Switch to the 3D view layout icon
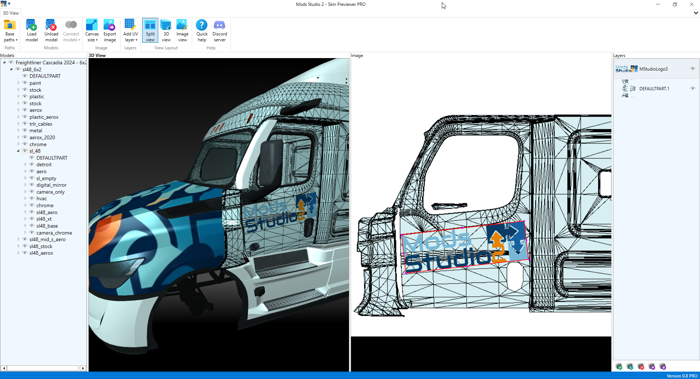Viewport: 700px width, 379px height. (x=166, y=25)
